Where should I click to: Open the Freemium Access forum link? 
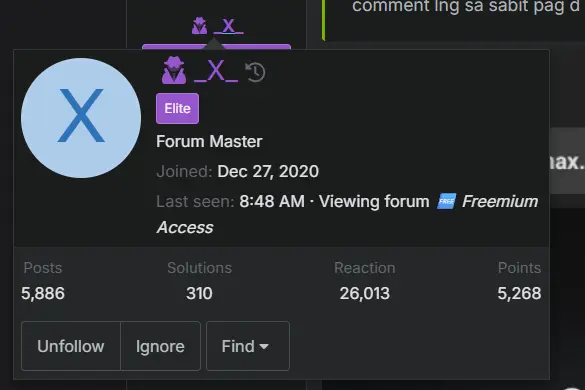tap(347, 215)
